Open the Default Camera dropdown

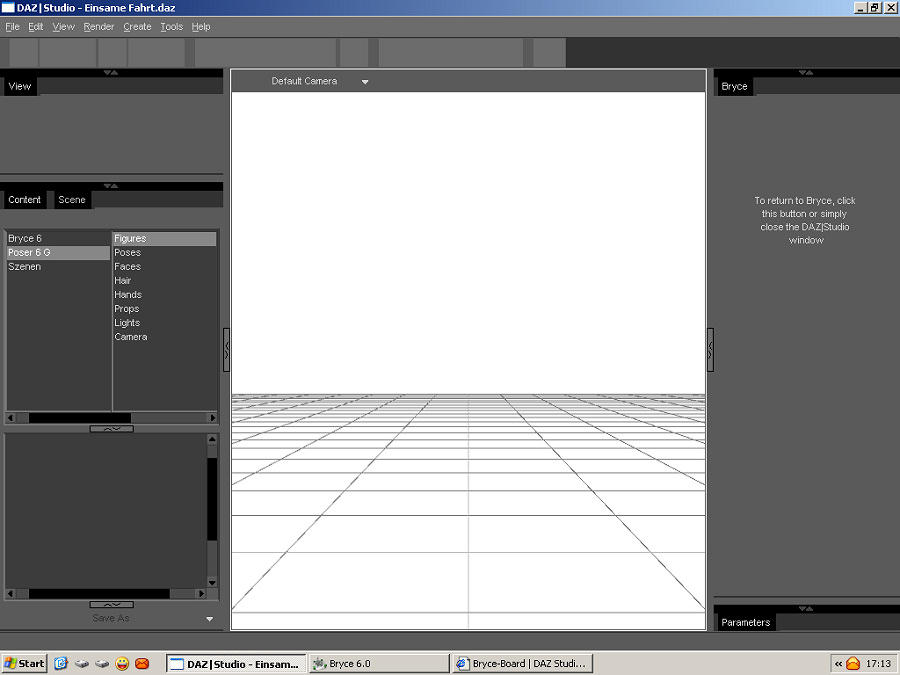(x=364, y=82)
